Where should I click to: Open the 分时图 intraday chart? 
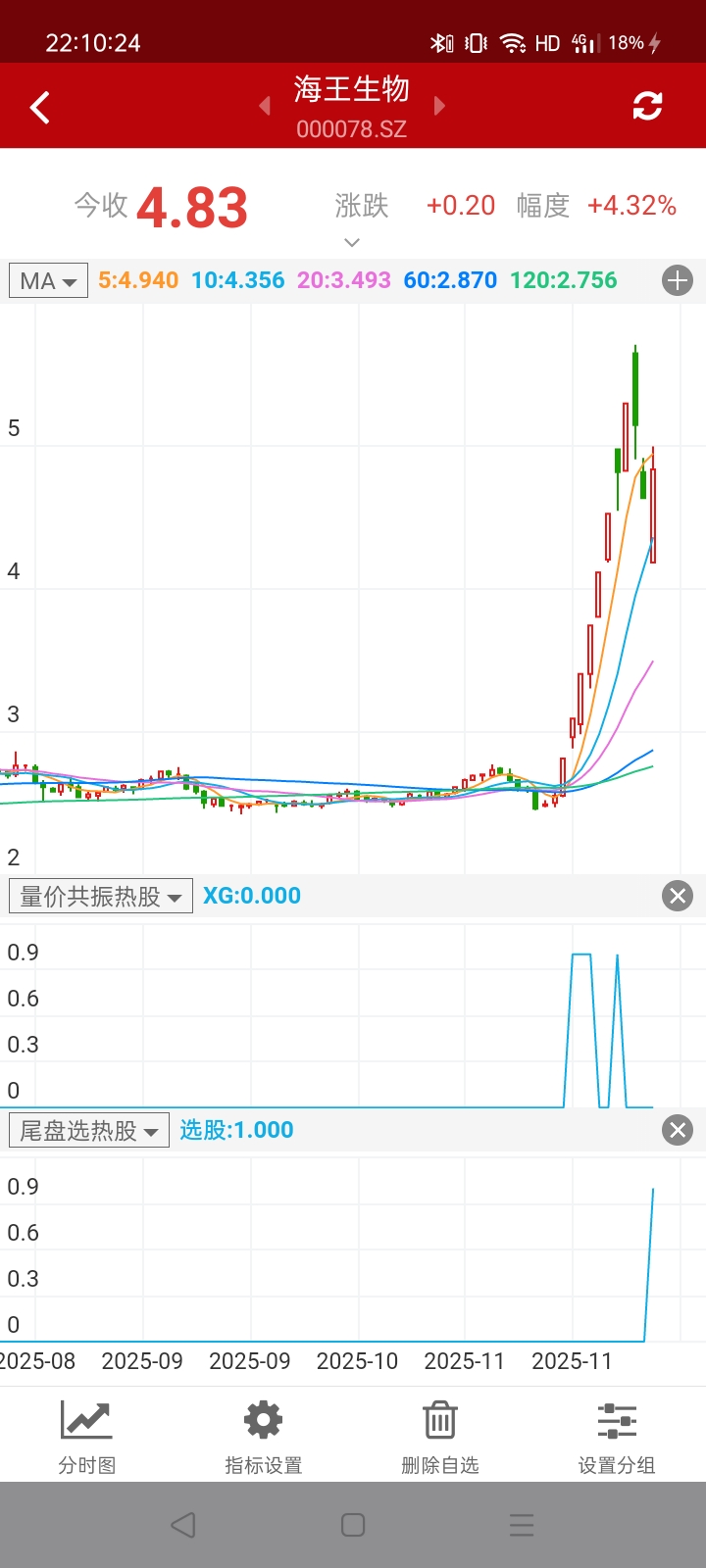click(x=87, y=1435)
